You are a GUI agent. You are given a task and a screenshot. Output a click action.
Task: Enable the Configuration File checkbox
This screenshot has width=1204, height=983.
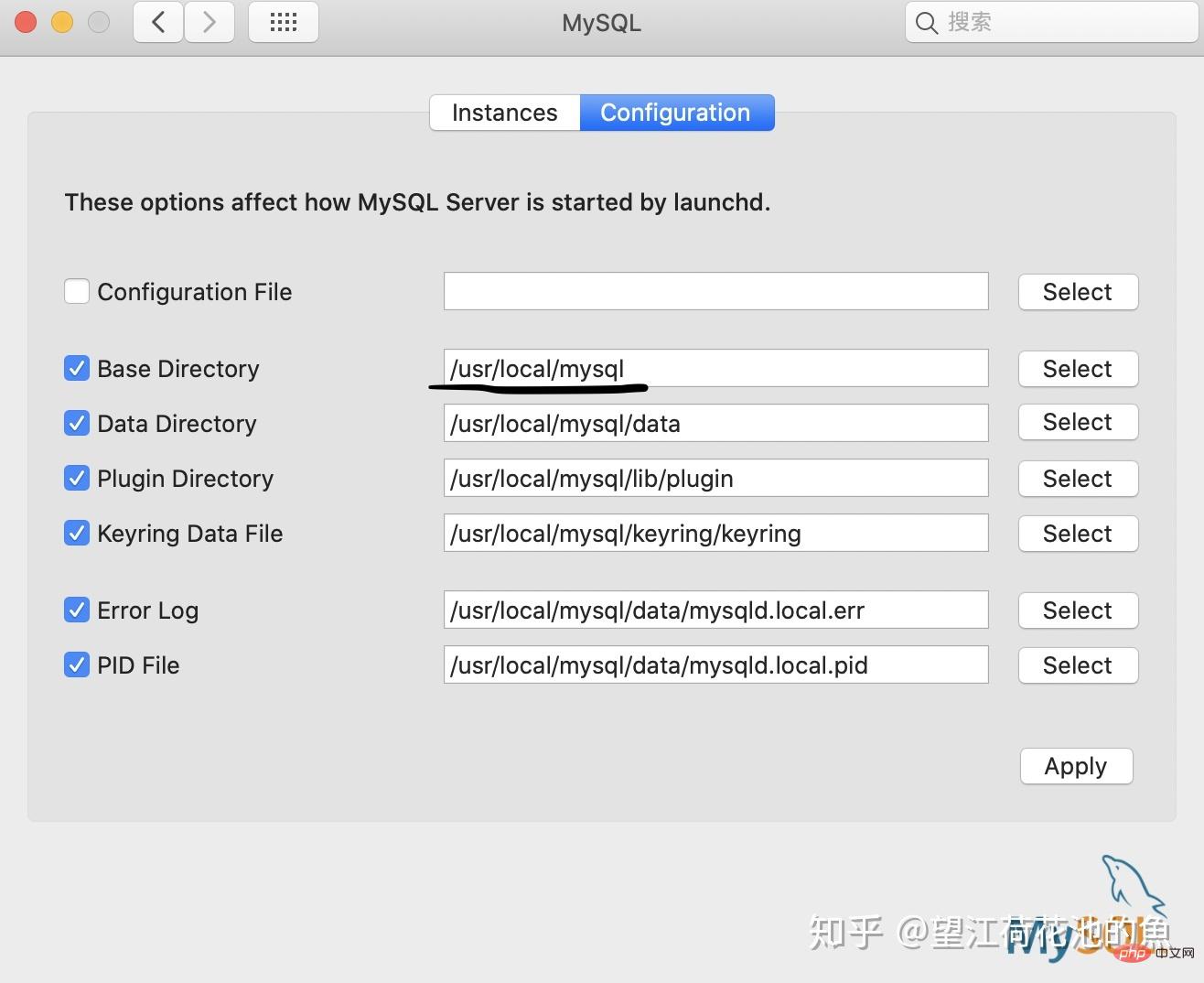tap(77, 292)
